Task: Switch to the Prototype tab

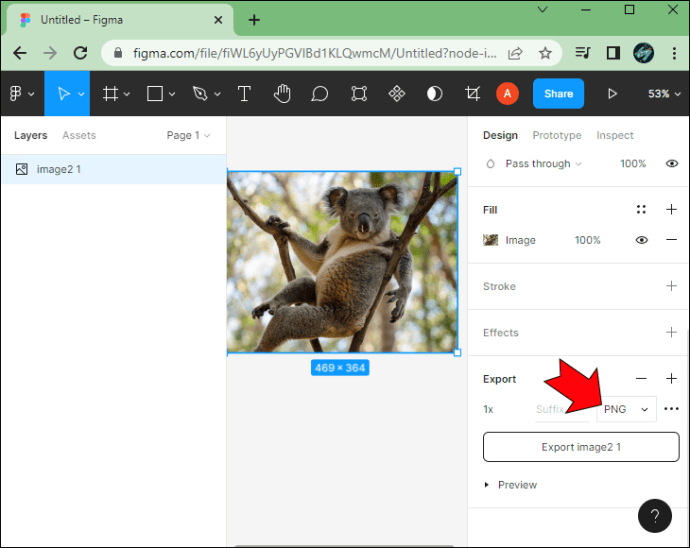Action: click(557, 135)
